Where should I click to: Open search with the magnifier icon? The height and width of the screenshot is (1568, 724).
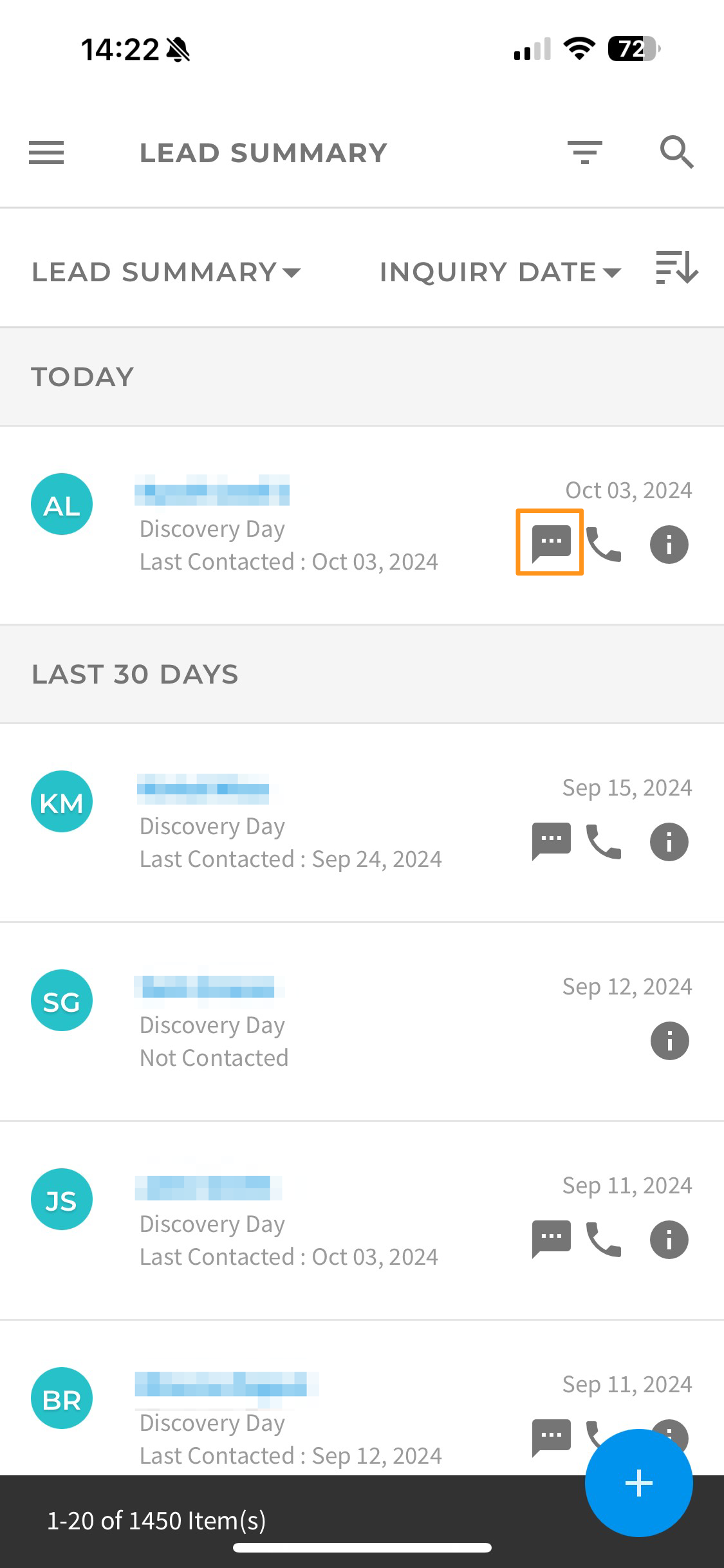pos(676,153)
